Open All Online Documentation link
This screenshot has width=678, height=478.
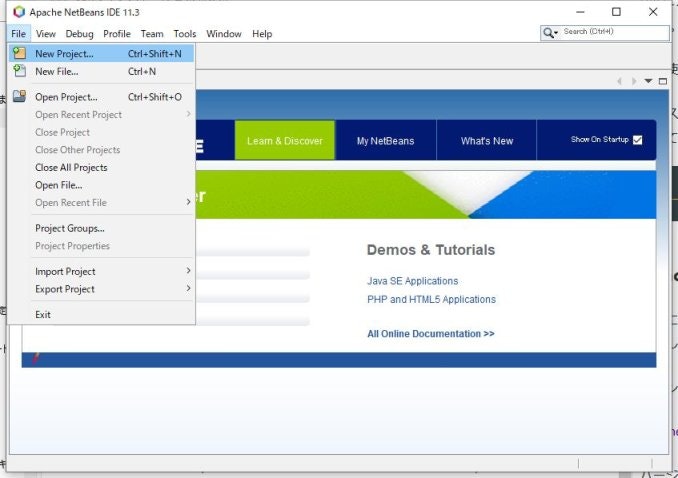431,334
